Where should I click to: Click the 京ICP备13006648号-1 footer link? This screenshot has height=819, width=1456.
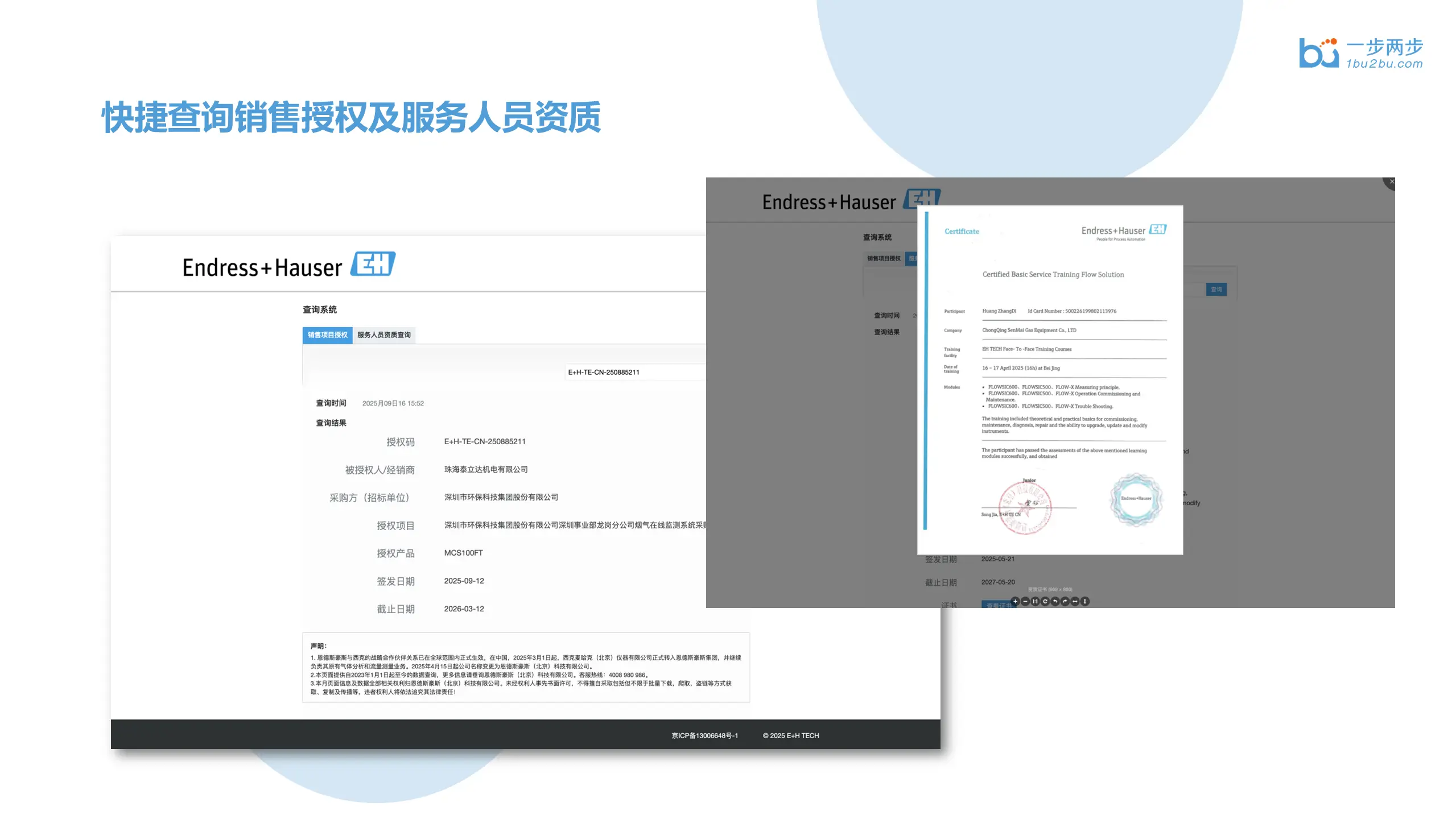[704, 735]
